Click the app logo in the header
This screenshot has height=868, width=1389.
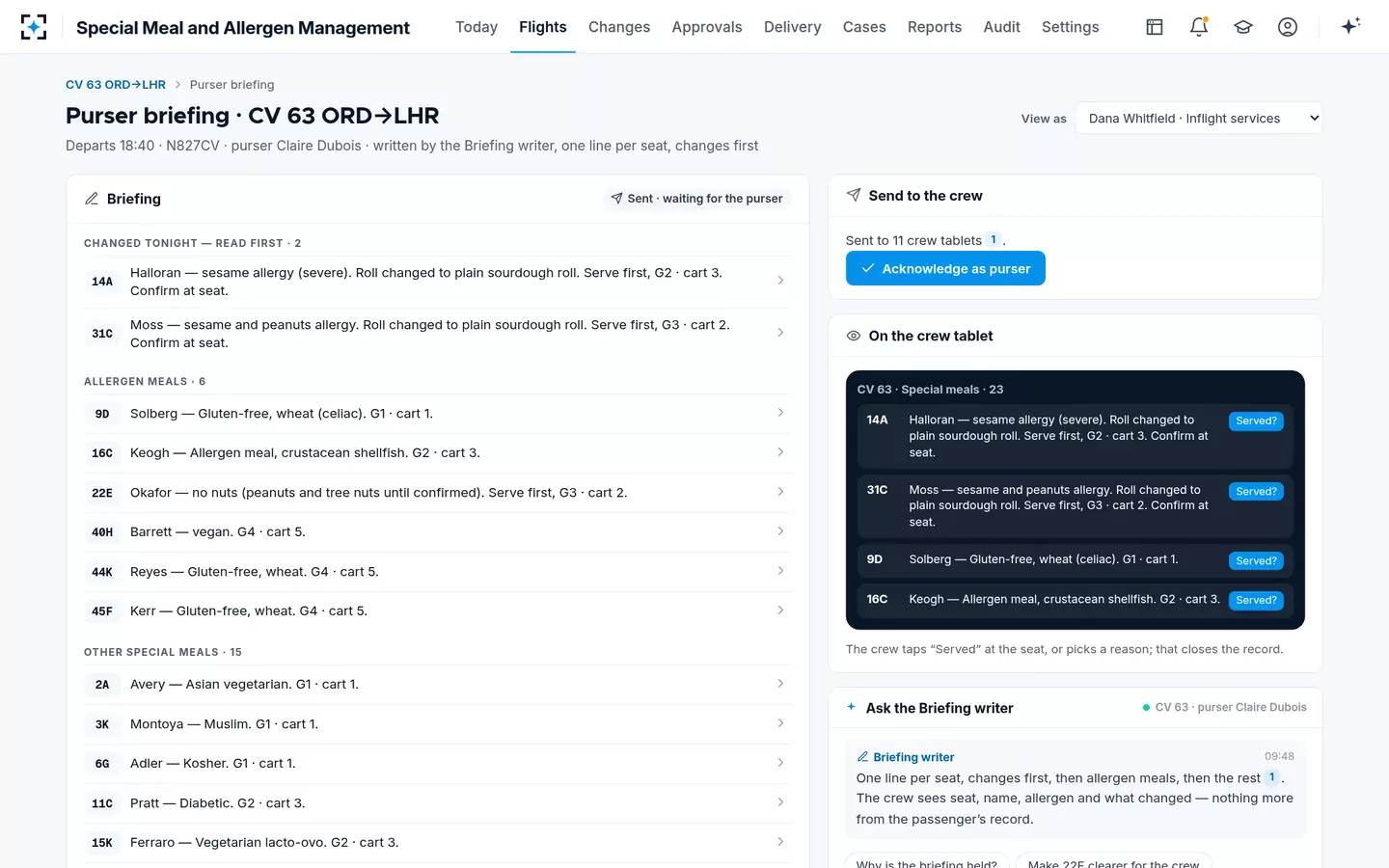34,27
